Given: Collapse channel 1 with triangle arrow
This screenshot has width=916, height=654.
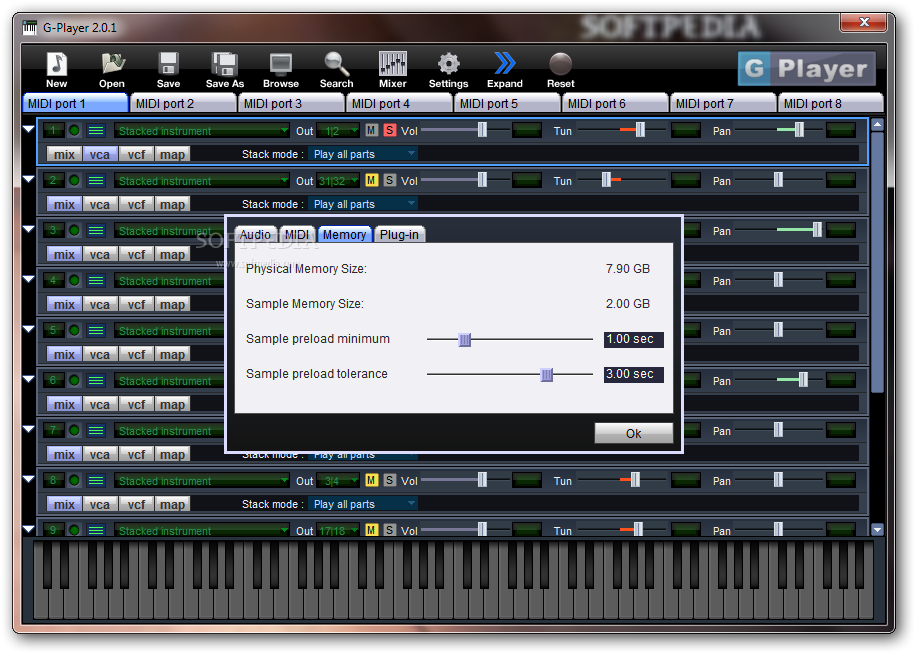Looking at the screenshot, I should [29, 129].
